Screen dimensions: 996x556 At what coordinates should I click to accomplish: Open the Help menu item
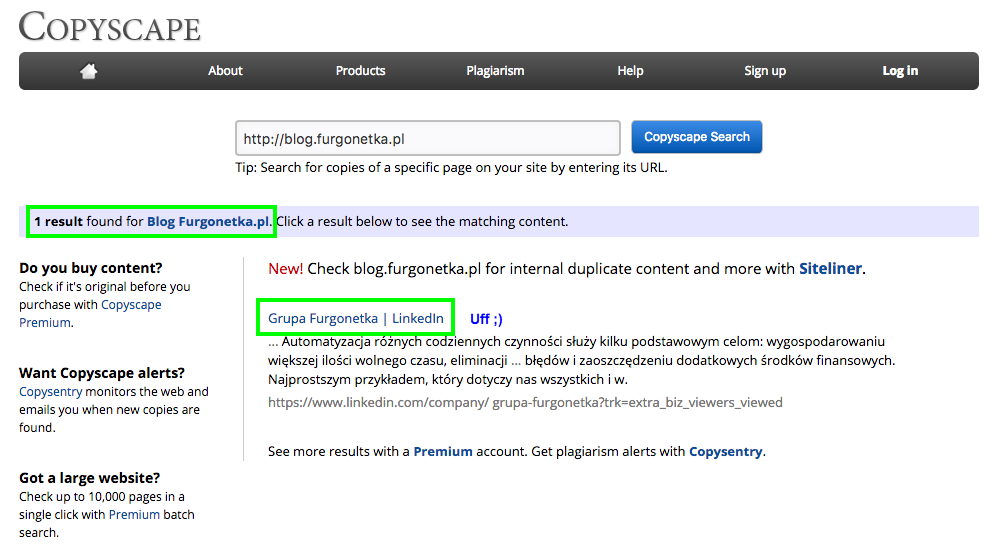click(630, 71)
